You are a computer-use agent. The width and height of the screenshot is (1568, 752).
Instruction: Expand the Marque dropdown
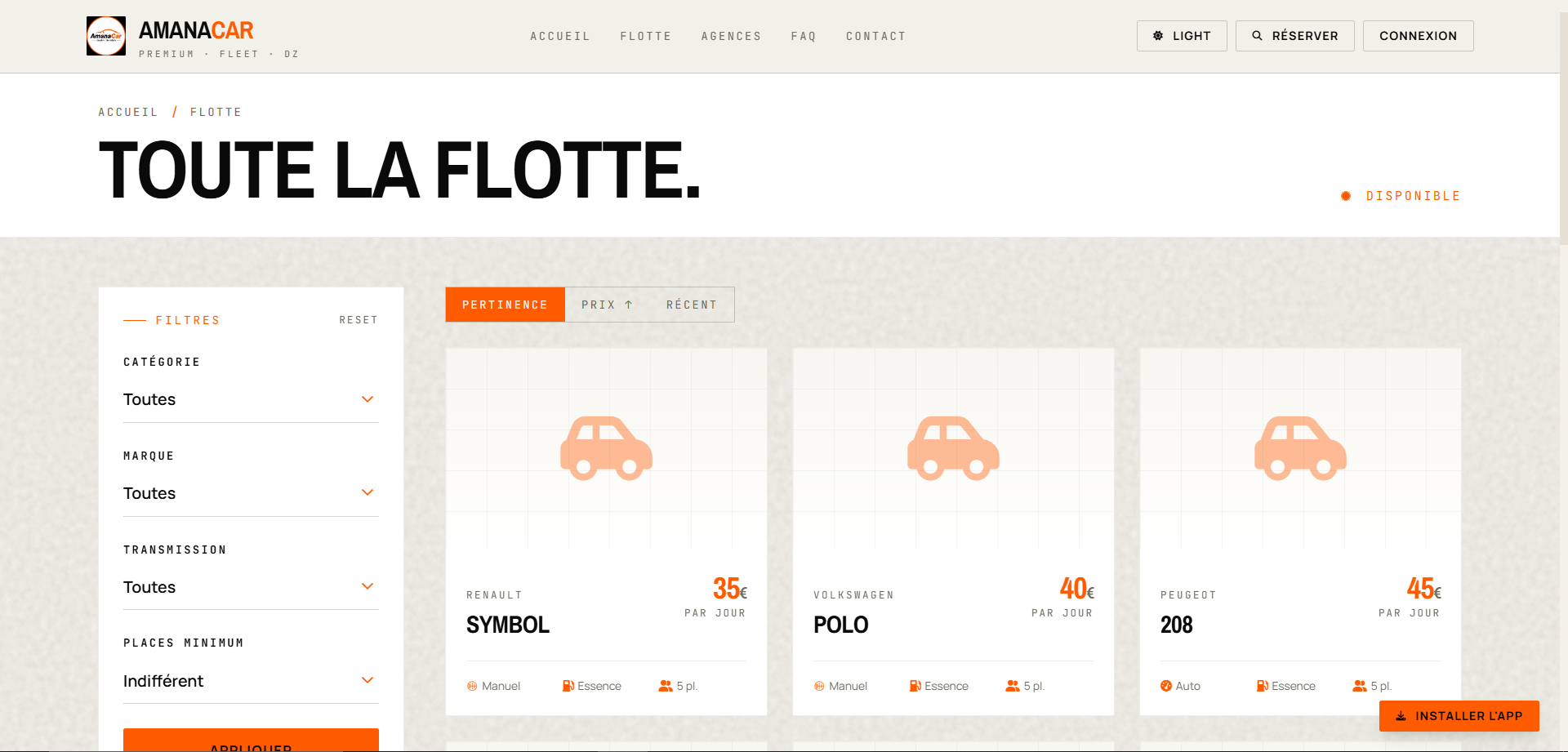click(x=251, y=493)
